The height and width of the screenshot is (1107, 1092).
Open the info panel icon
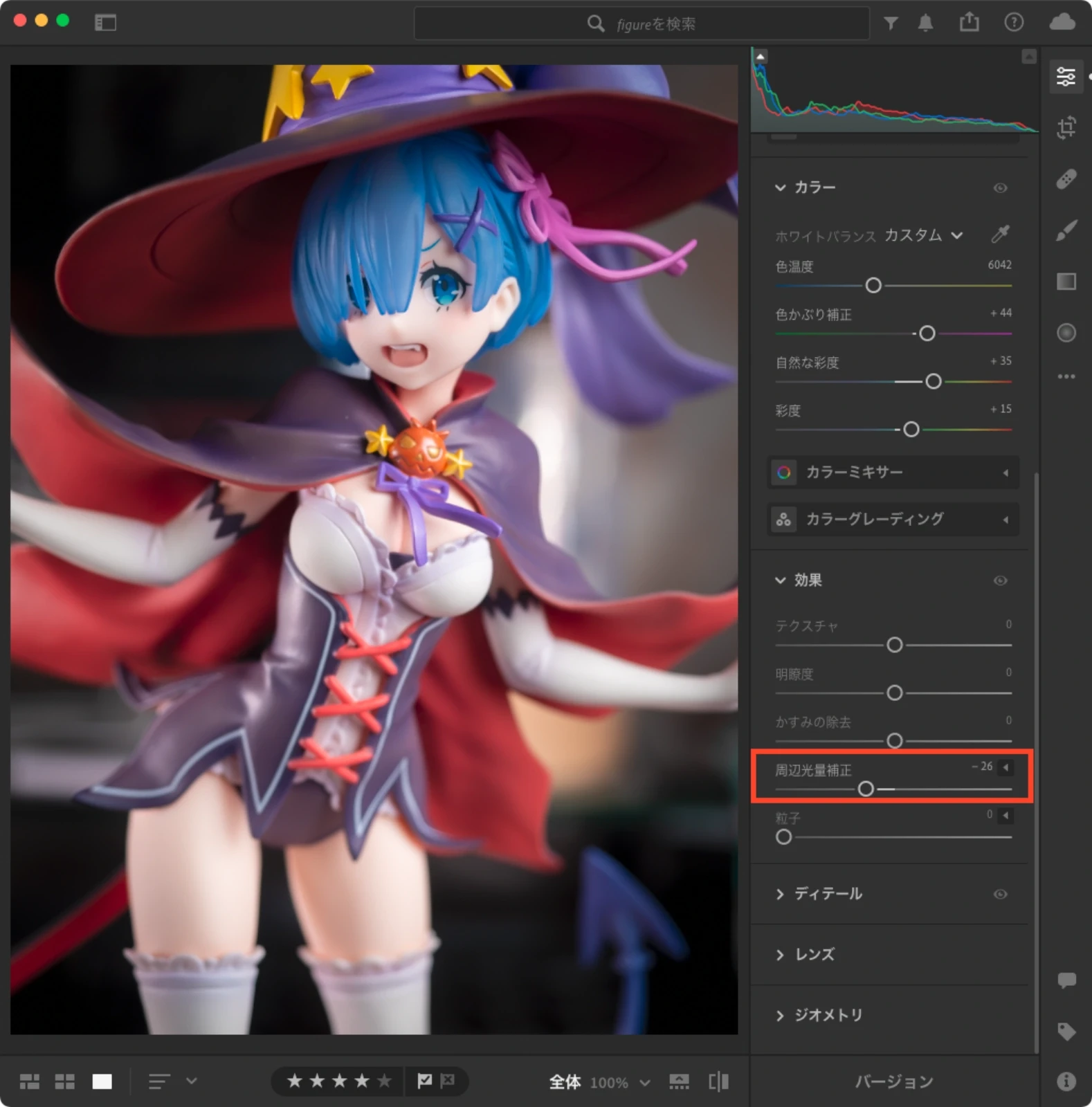1066,1081
